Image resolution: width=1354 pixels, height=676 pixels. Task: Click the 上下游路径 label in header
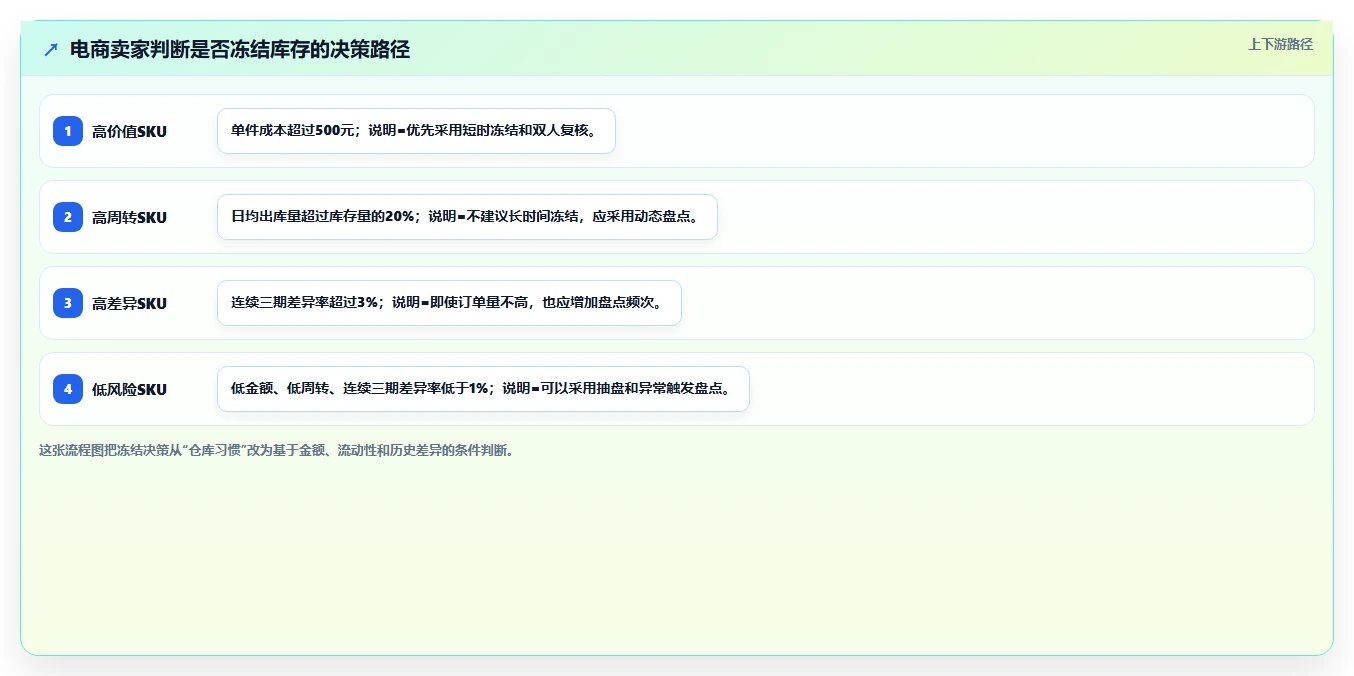(x=1280, y=44)
